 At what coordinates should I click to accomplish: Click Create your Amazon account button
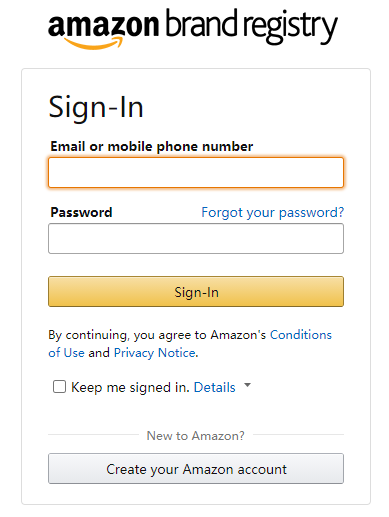pyautogui.click(x=196, y=469)
